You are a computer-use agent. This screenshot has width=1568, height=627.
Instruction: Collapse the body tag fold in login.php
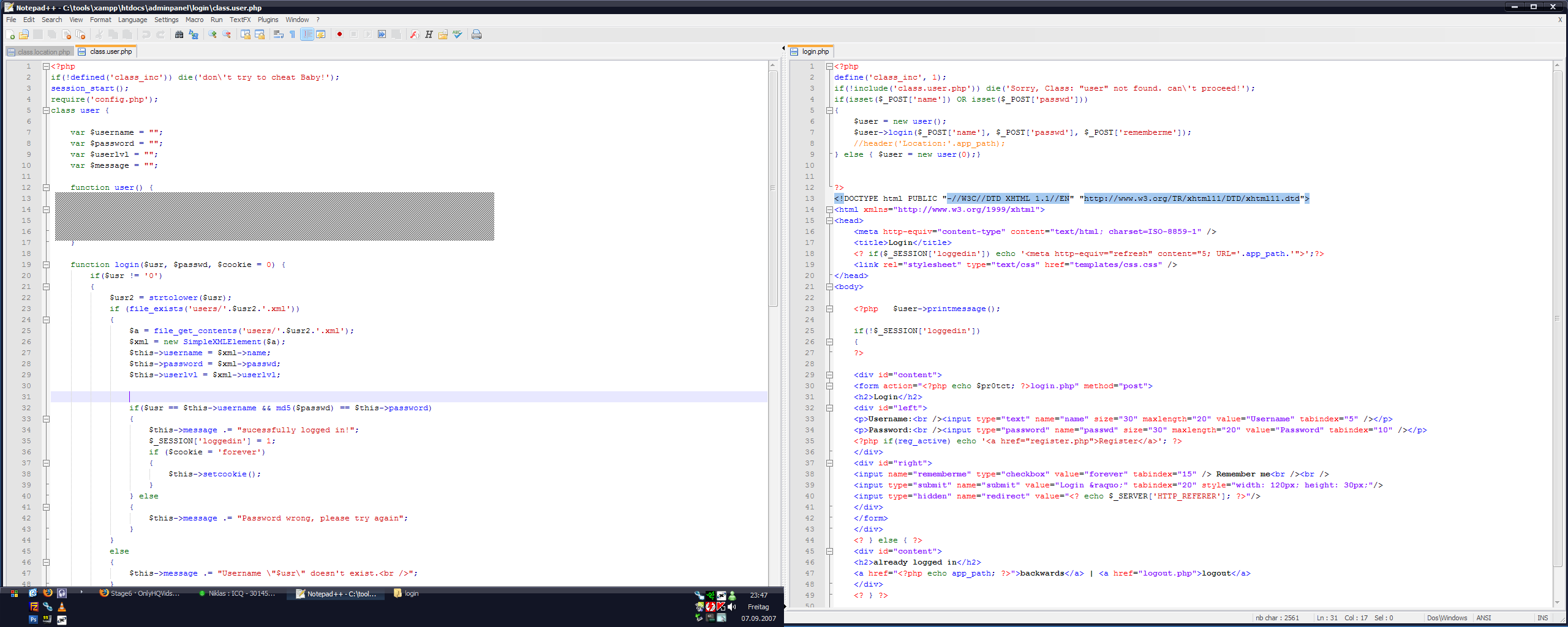829,287
